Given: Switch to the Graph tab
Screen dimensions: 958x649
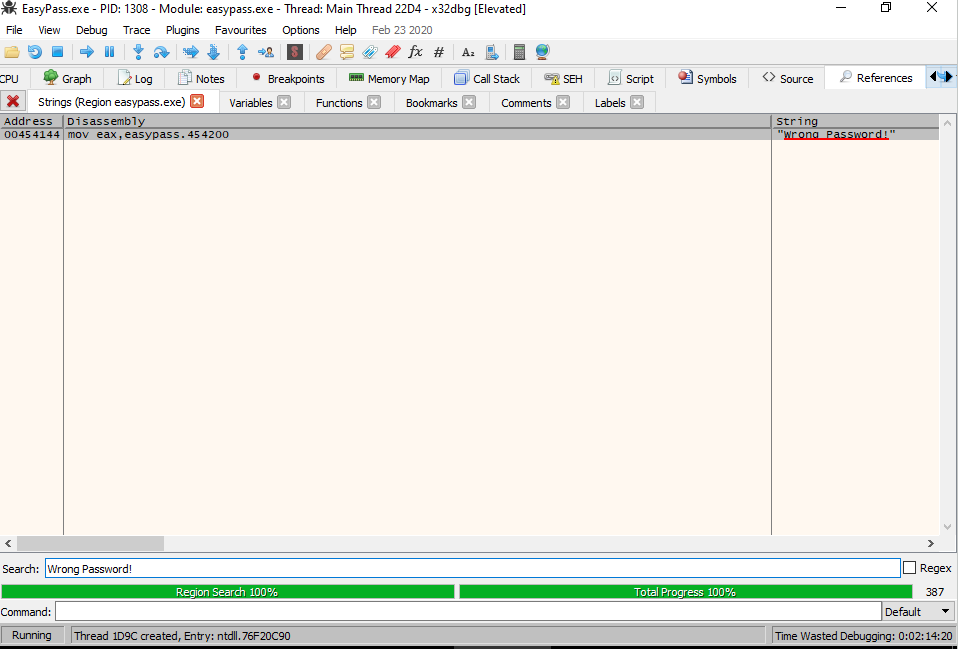Looking at the screenshot, I should (67, 78).
